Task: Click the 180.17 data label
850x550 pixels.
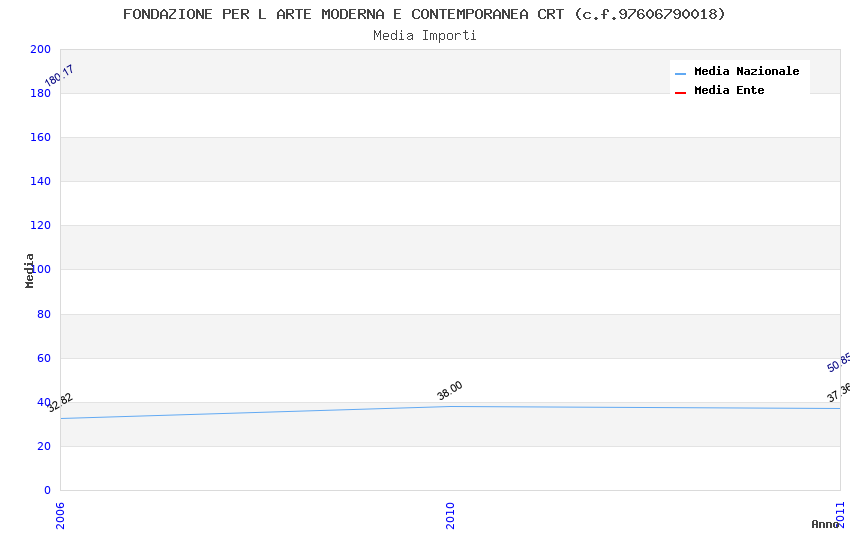Action: click(x=59, y=76)
